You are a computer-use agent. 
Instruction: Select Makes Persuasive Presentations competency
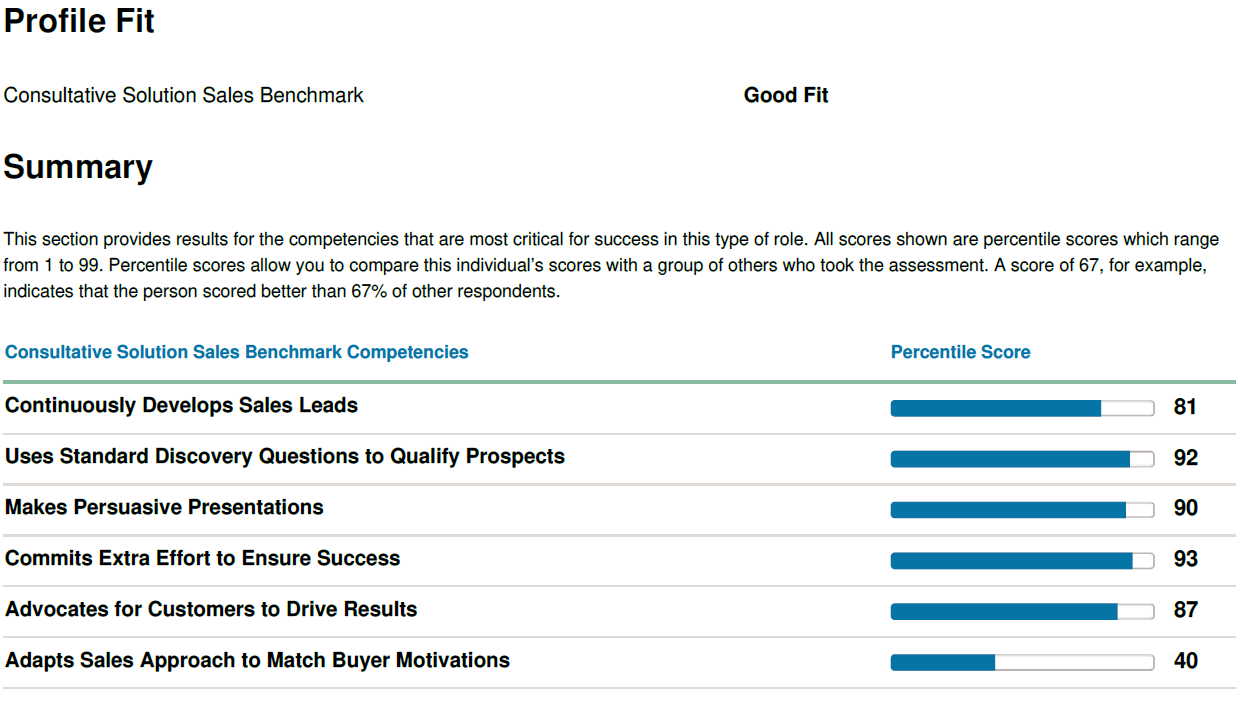(164, 507)
